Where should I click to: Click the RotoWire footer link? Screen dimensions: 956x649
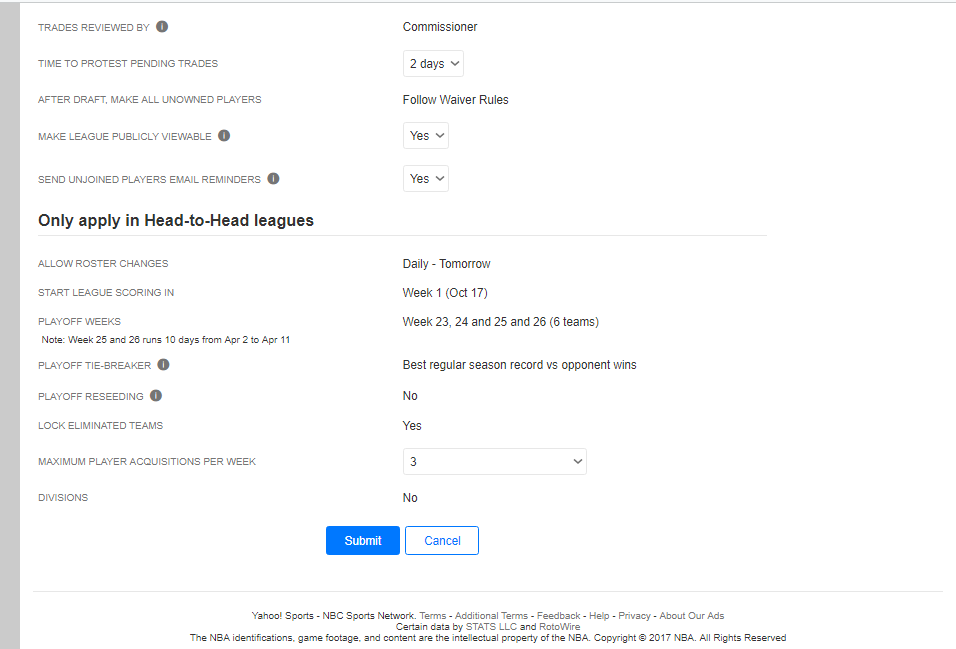pyautogui.click(x=560, y=627)
